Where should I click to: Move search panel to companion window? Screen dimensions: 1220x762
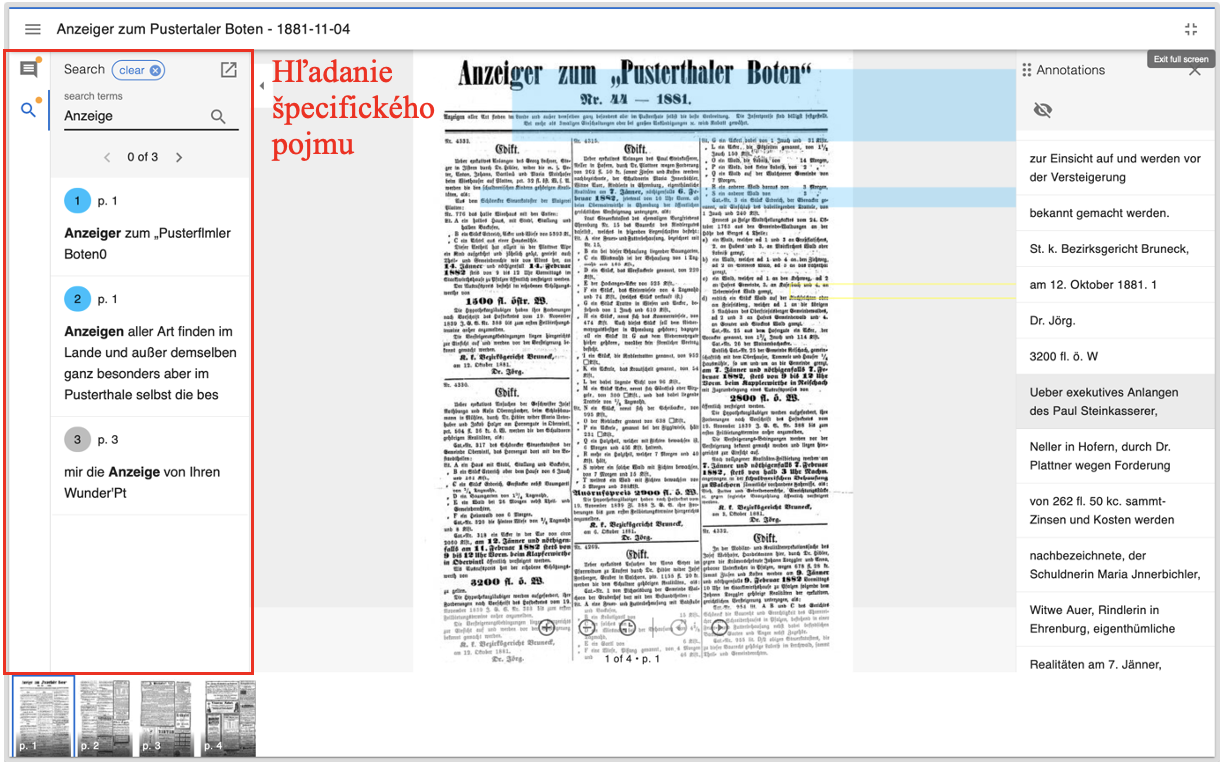[229, 70]
